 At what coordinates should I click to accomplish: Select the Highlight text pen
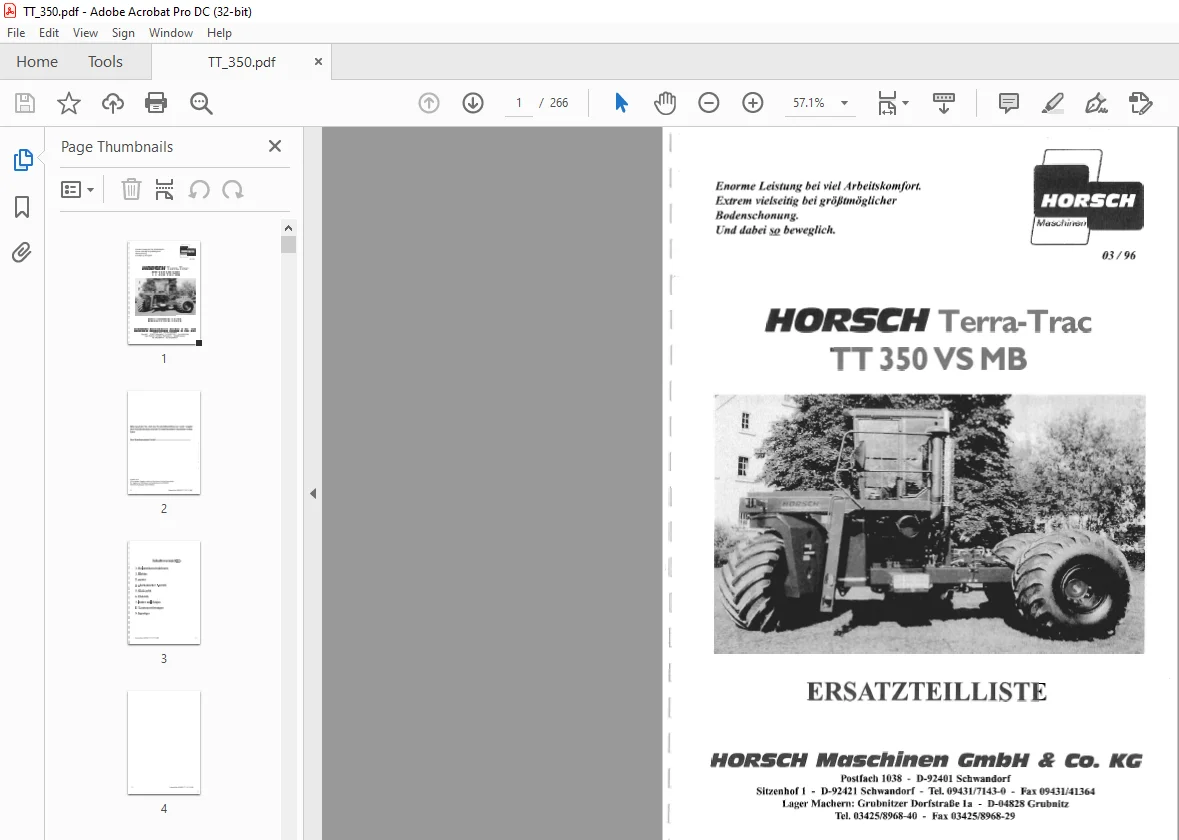tap(1053, 103)
